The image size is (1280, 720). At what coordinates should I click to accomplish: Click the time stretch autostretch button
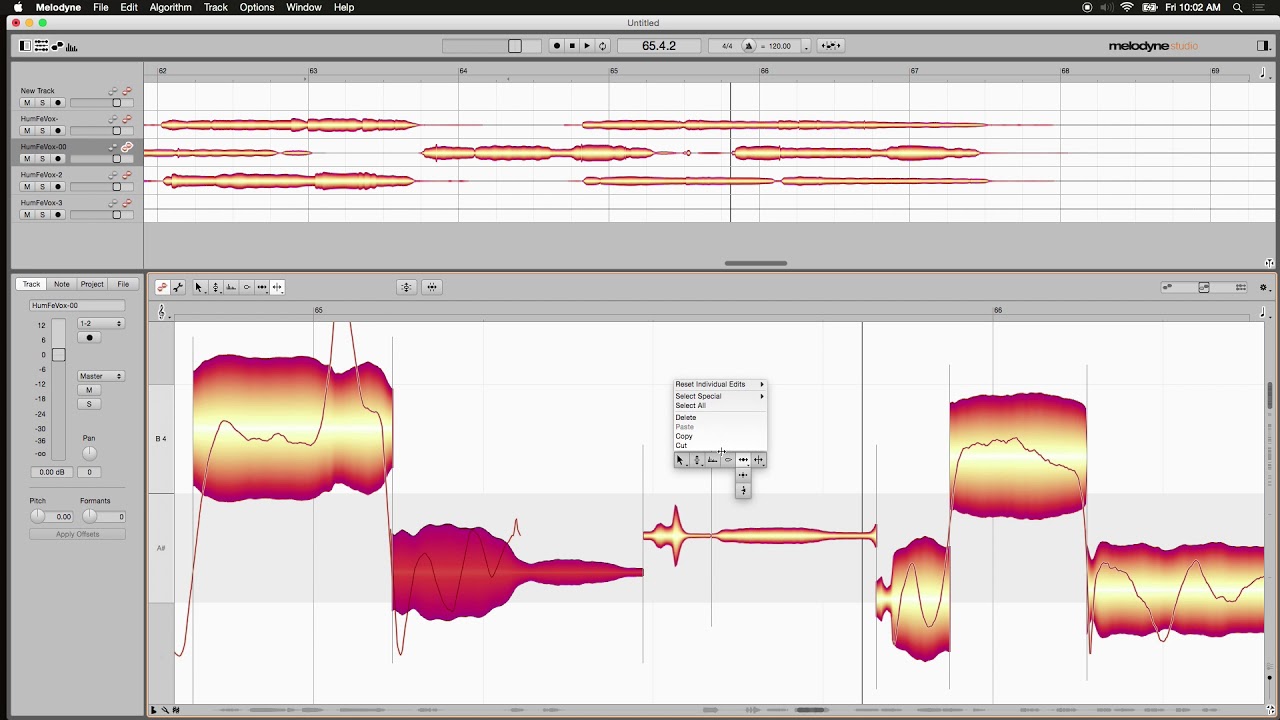(x=830, y=46)
